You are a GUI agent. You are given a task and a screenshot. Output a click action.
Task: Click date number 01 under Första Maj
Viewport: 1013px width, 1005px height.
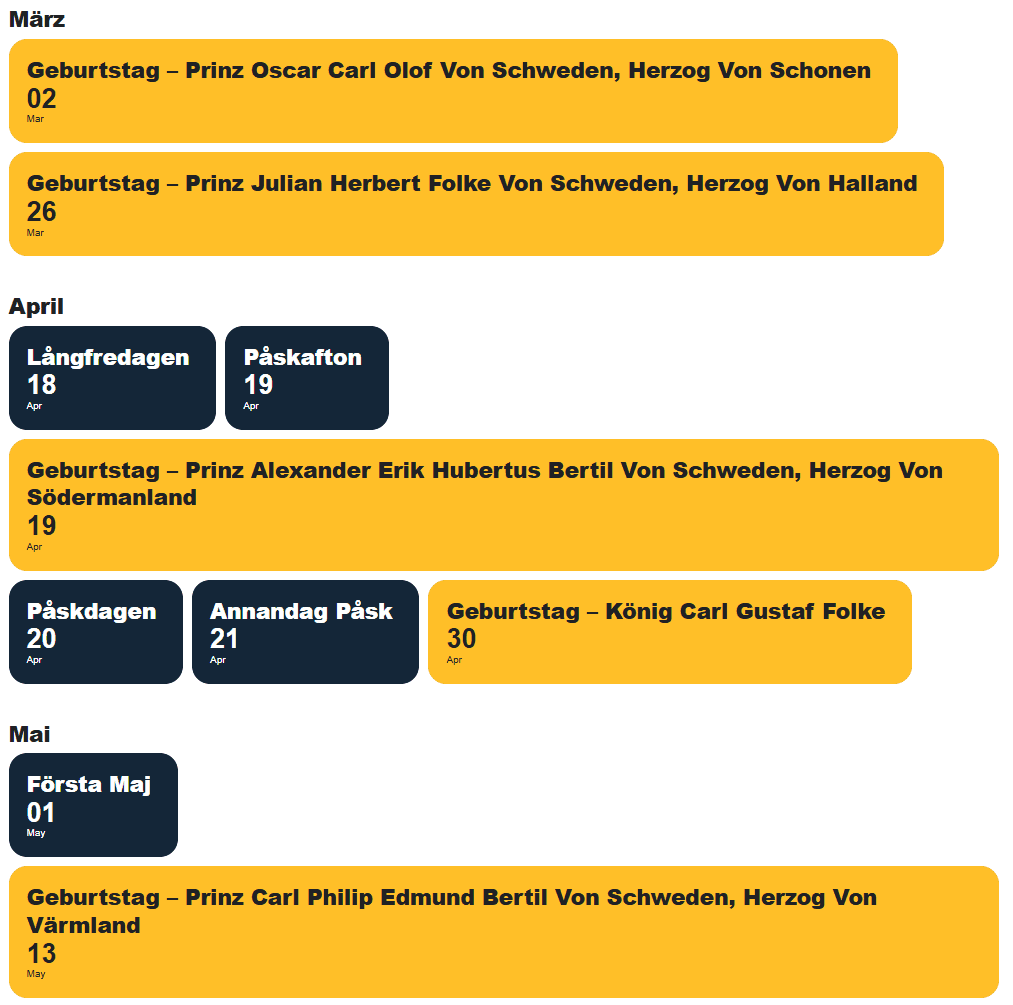pos(41,813)
